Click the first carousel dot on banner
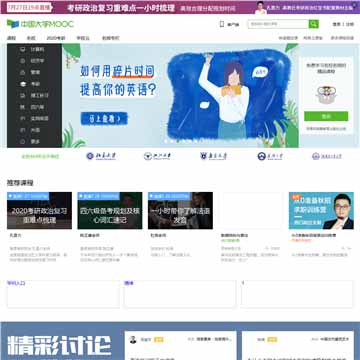This screenshot has width=360, height=360. point(166,141)
